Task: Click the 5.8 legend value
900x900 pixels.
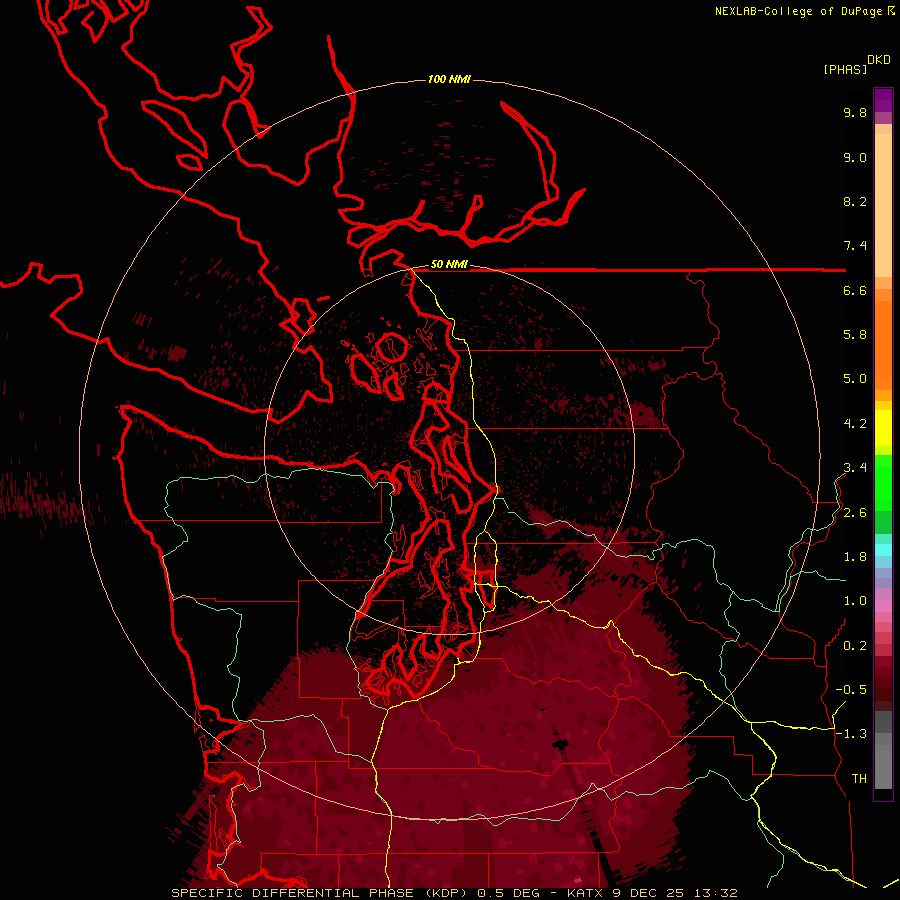Action: (855, 334)
